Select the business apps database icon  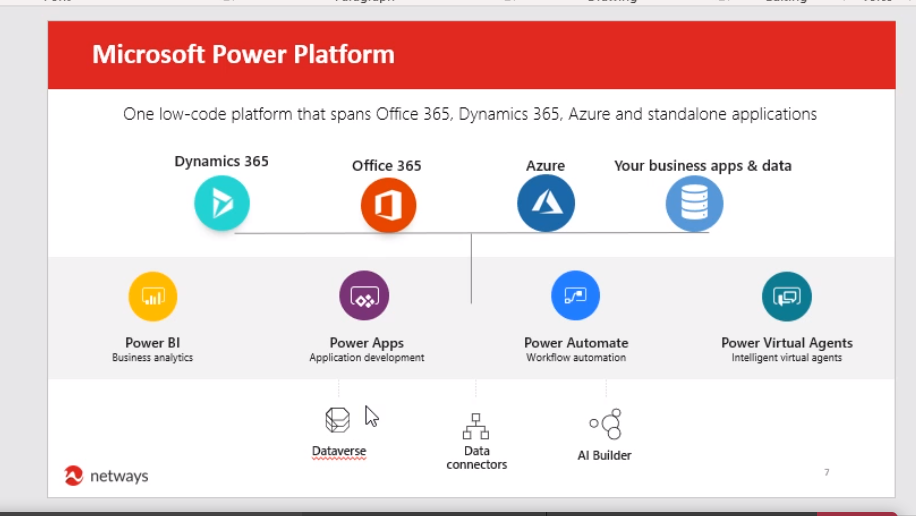coord(694,204)
